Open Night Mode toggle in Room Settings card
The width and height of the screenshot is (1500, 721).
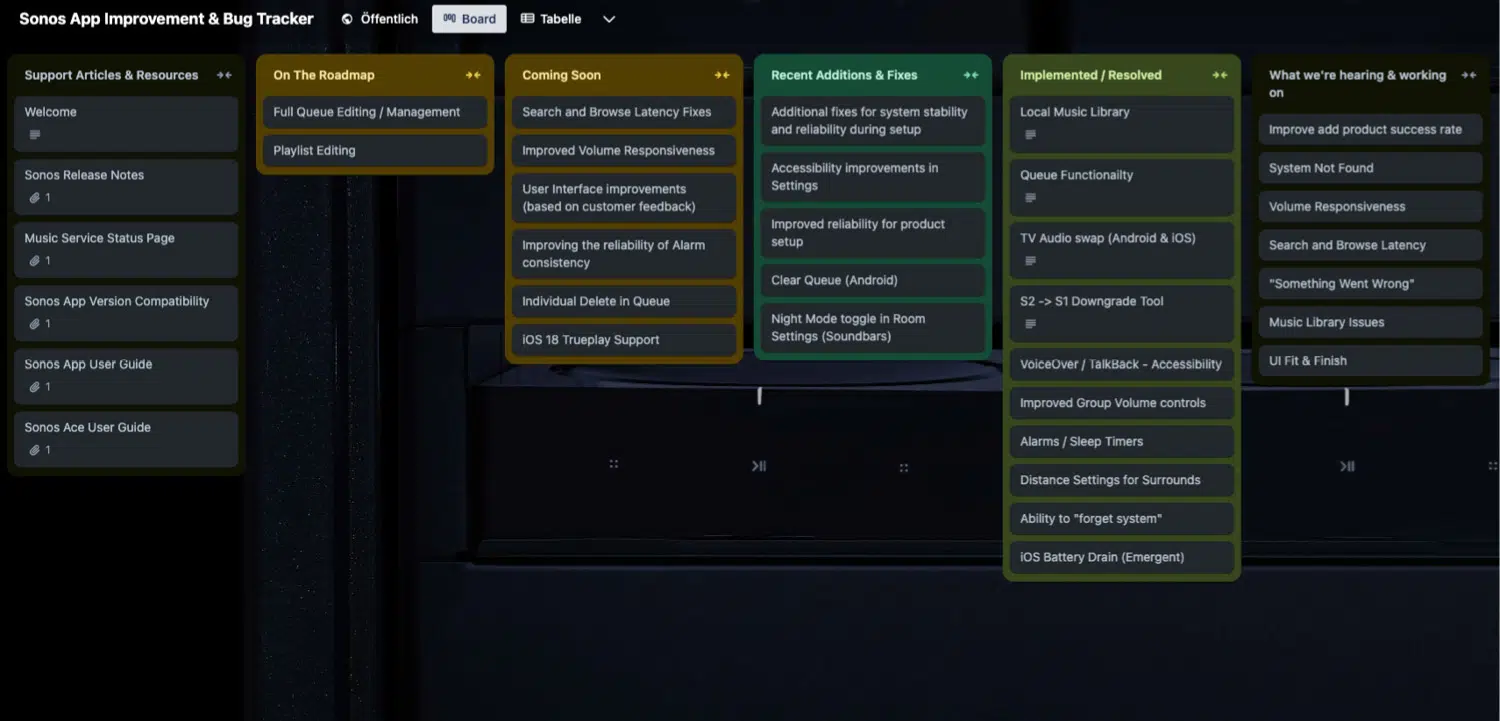873,327
